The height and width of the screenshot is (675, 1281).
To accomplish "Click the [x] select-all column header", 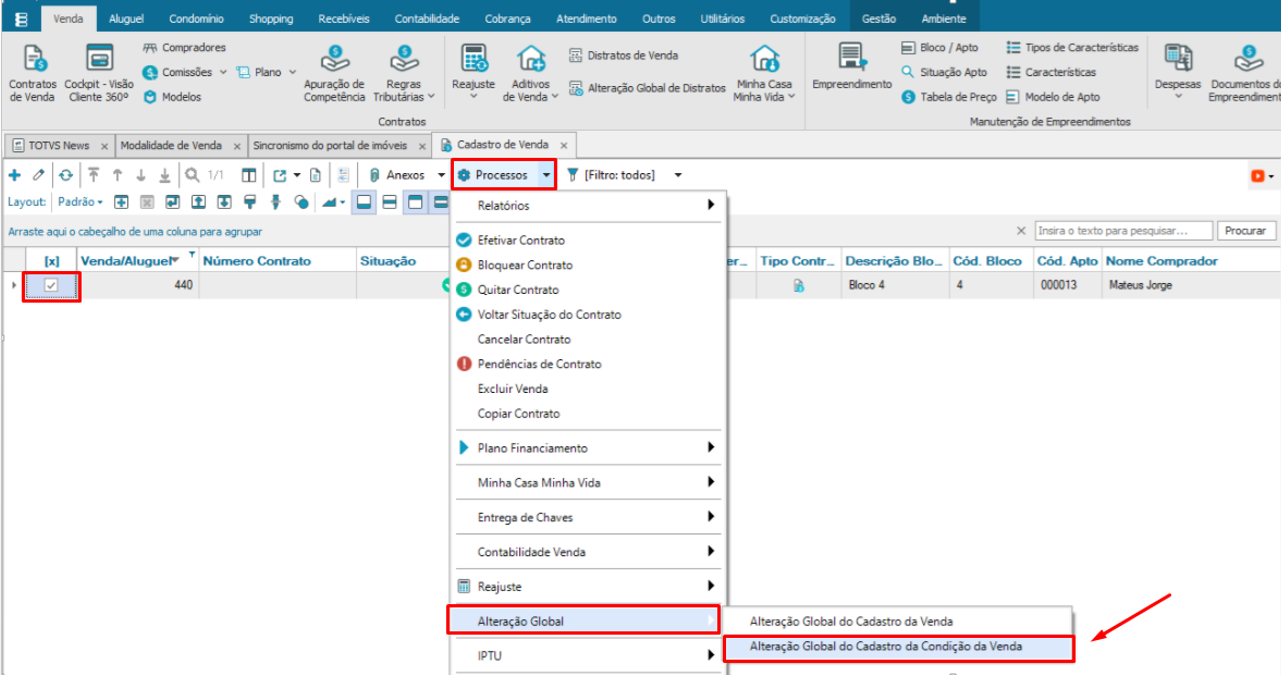I will [52, 261].
